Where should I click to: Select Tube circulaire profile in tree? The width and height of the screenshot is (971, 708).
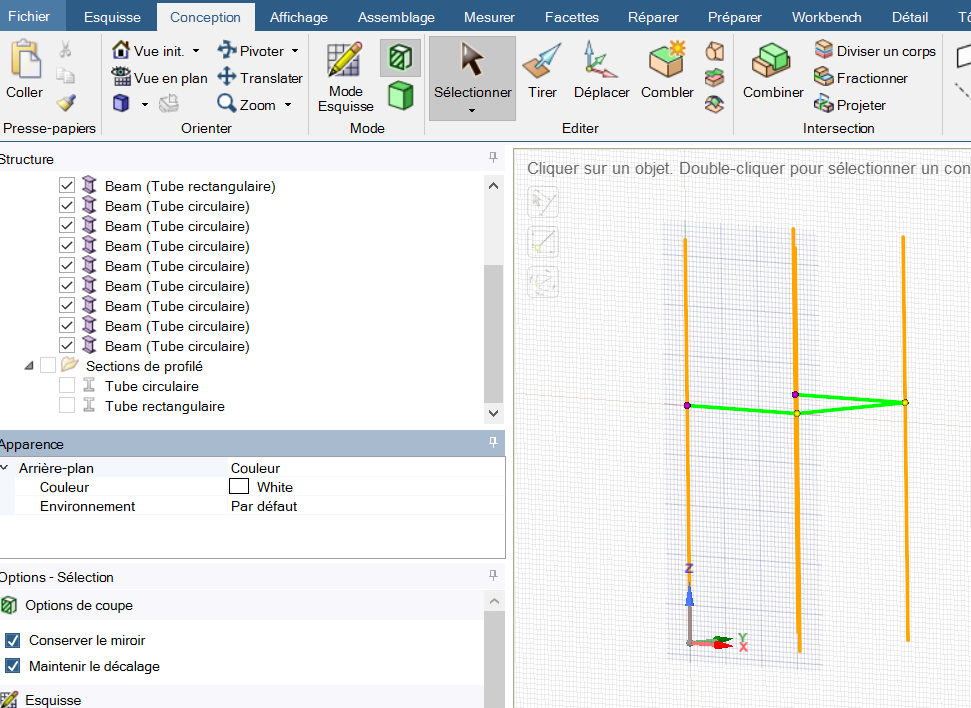tap(151, 386)
